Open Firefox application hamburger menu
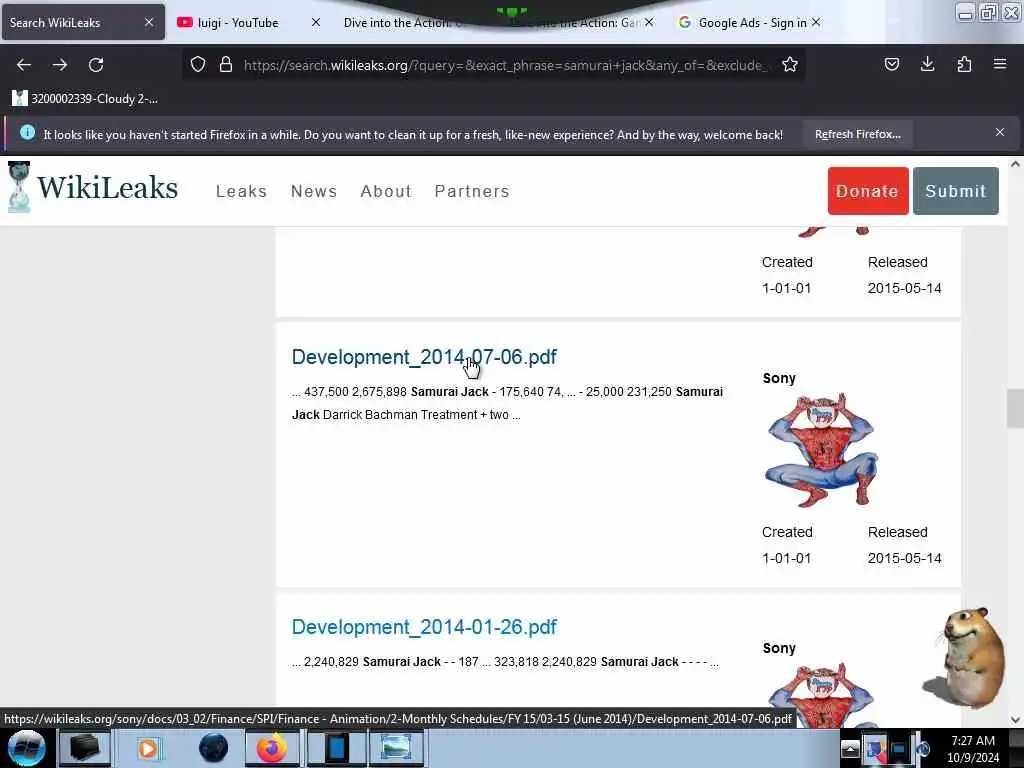1024x768 pixels. coord(1000,64)
